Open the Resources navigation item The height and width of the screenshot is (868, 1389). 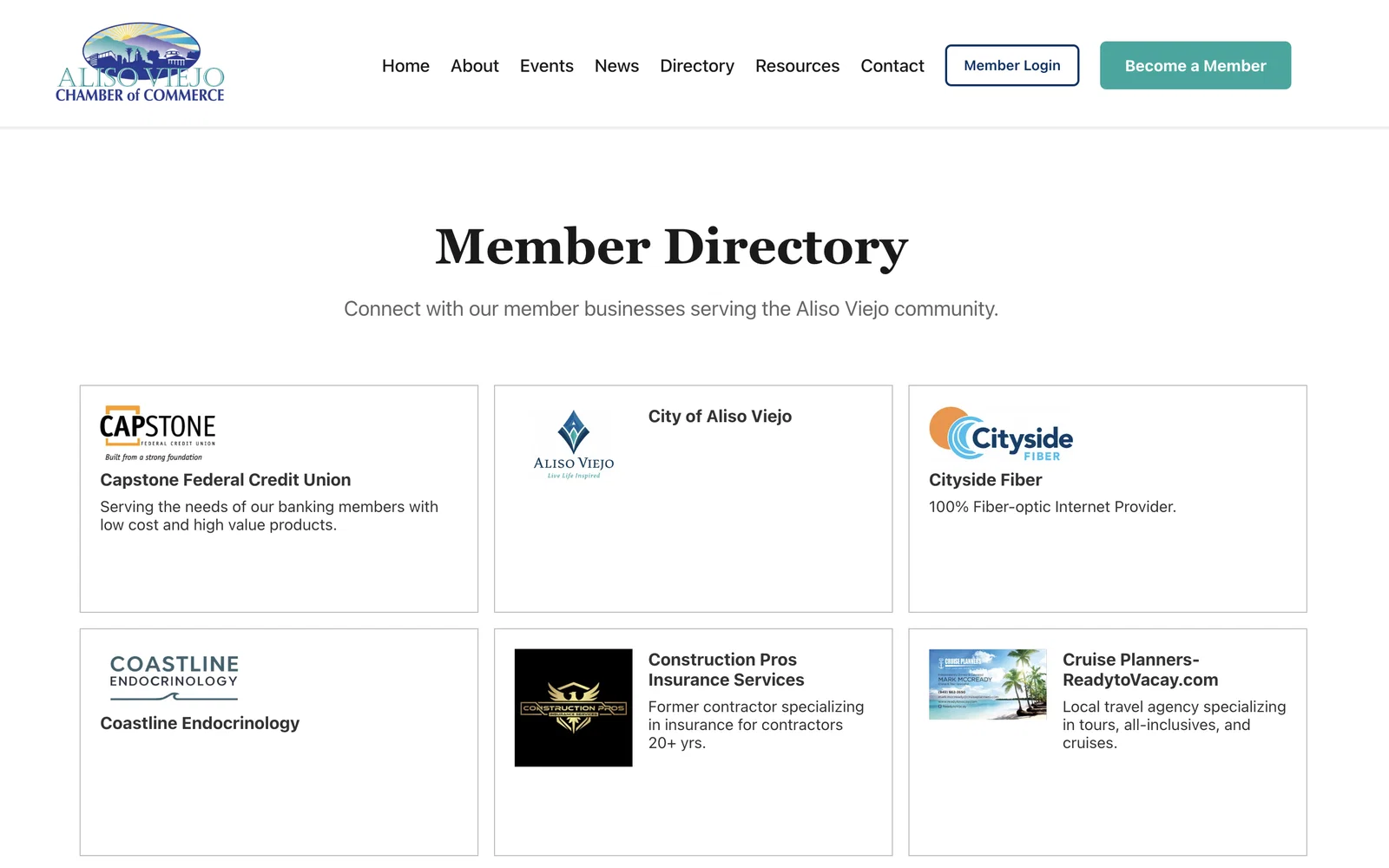coord(797,66)
